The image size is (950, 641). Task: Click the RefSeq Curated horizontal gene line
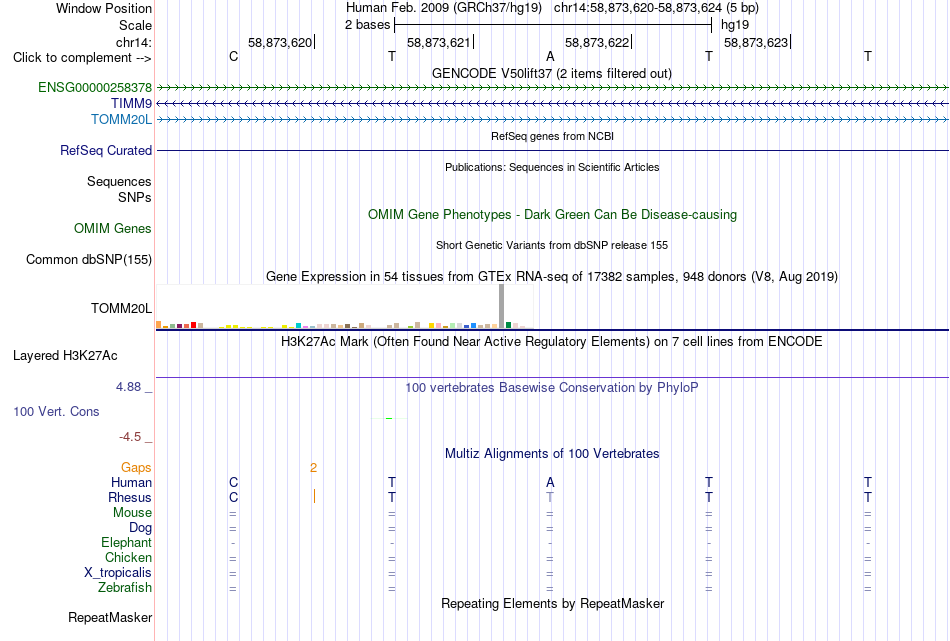[x=552, y=150]
